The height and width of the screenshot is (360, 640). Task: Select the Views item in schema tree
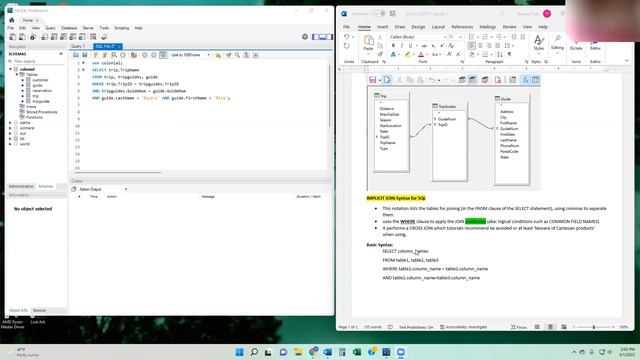pos(31,107)
